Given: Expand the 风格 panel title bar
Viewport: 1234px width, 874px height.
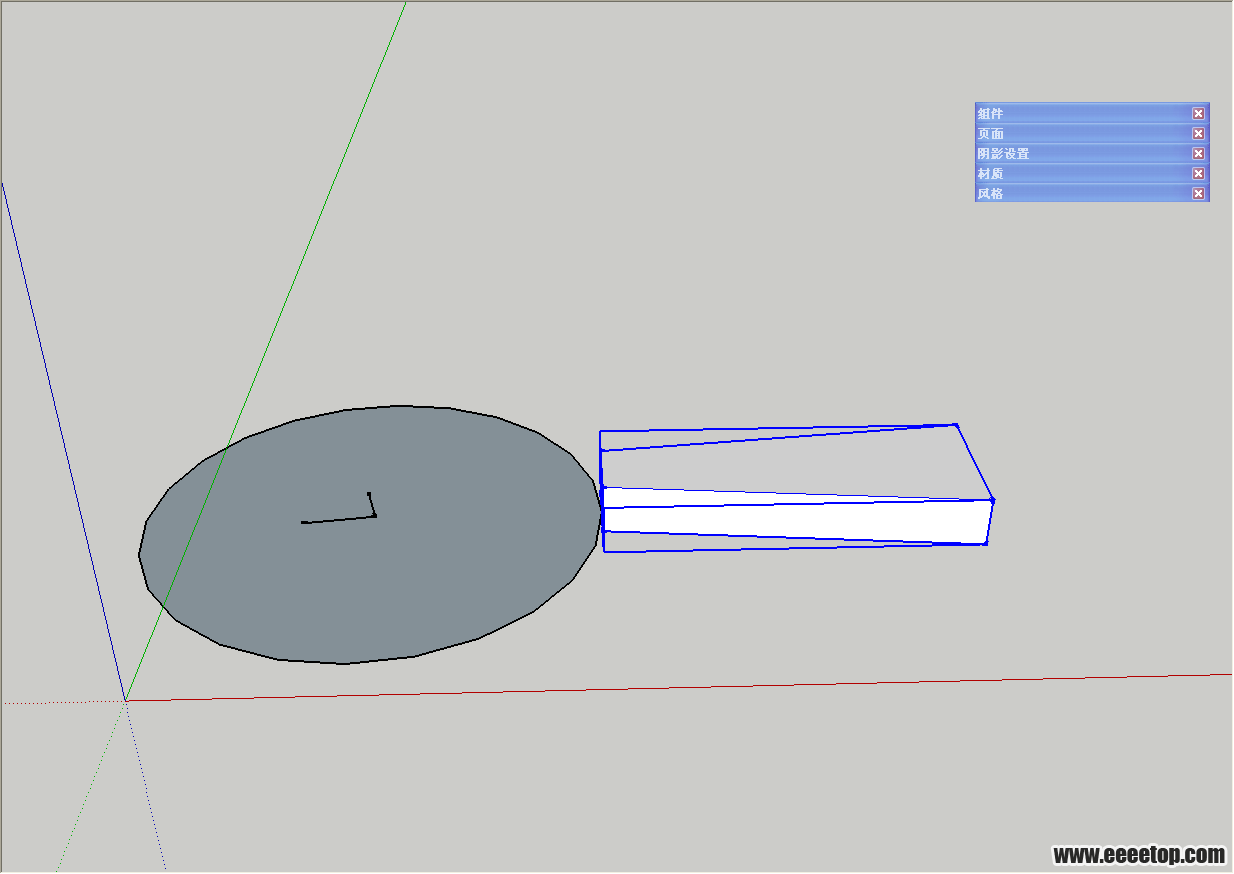Looking at the screenshot, I should pos(1080,193).
